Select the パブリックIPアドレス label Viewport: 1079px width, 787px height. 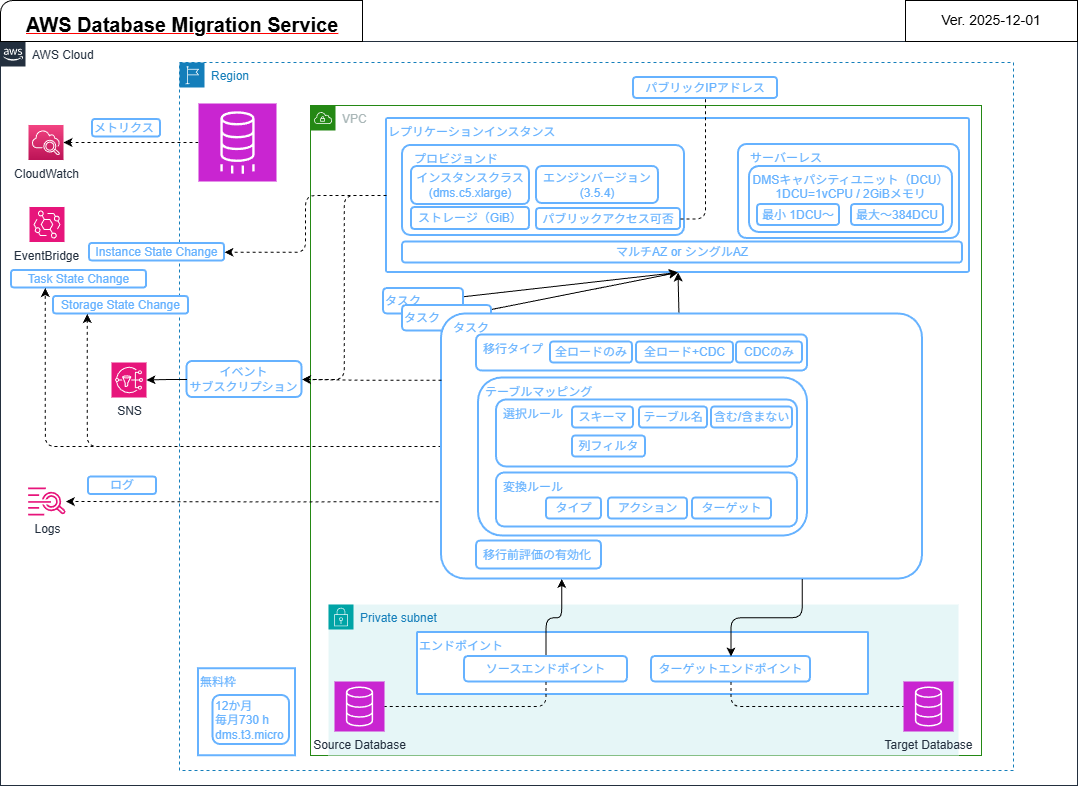705,88
